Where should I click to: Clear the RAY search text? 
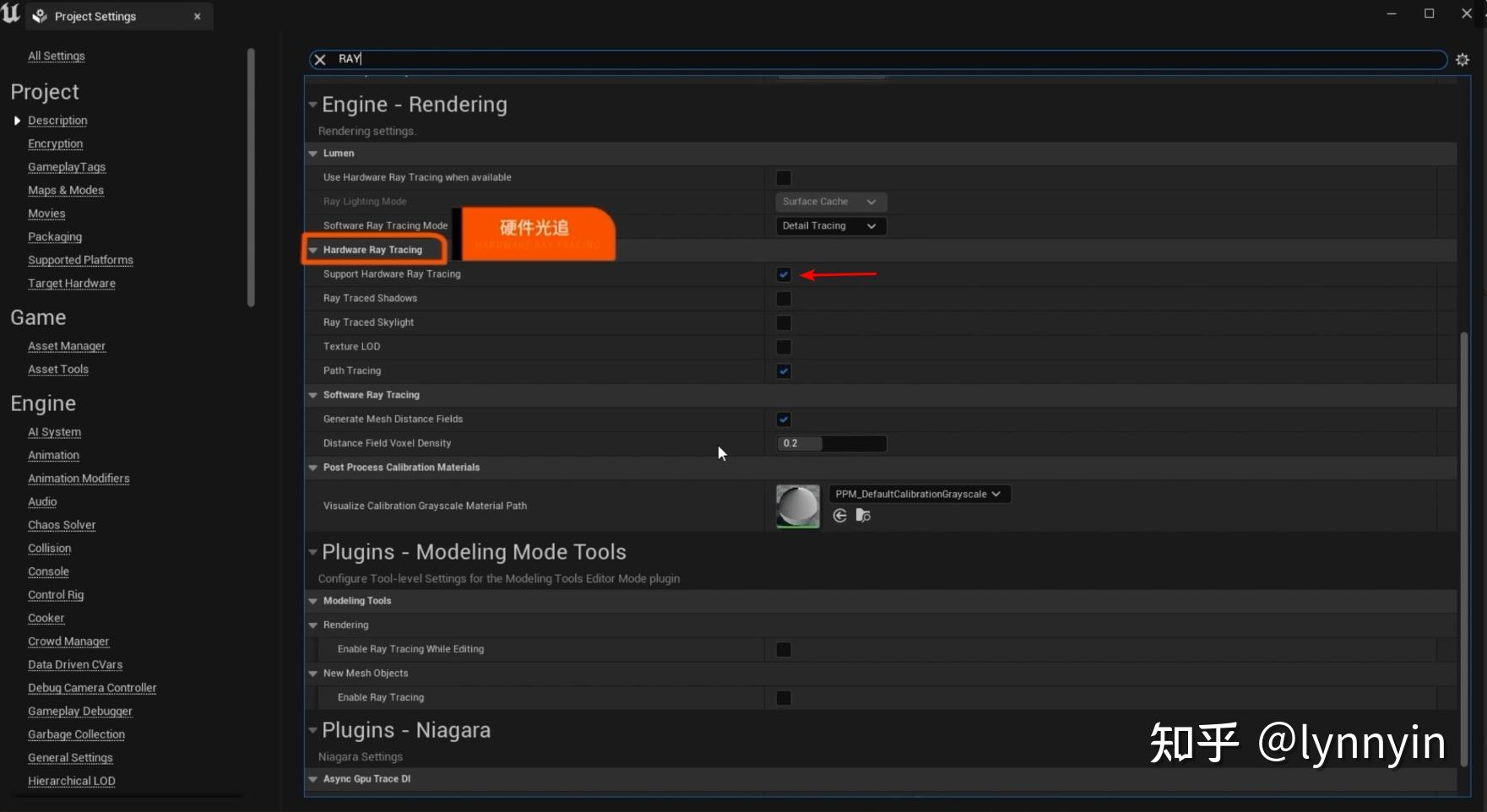coord(320,59)
